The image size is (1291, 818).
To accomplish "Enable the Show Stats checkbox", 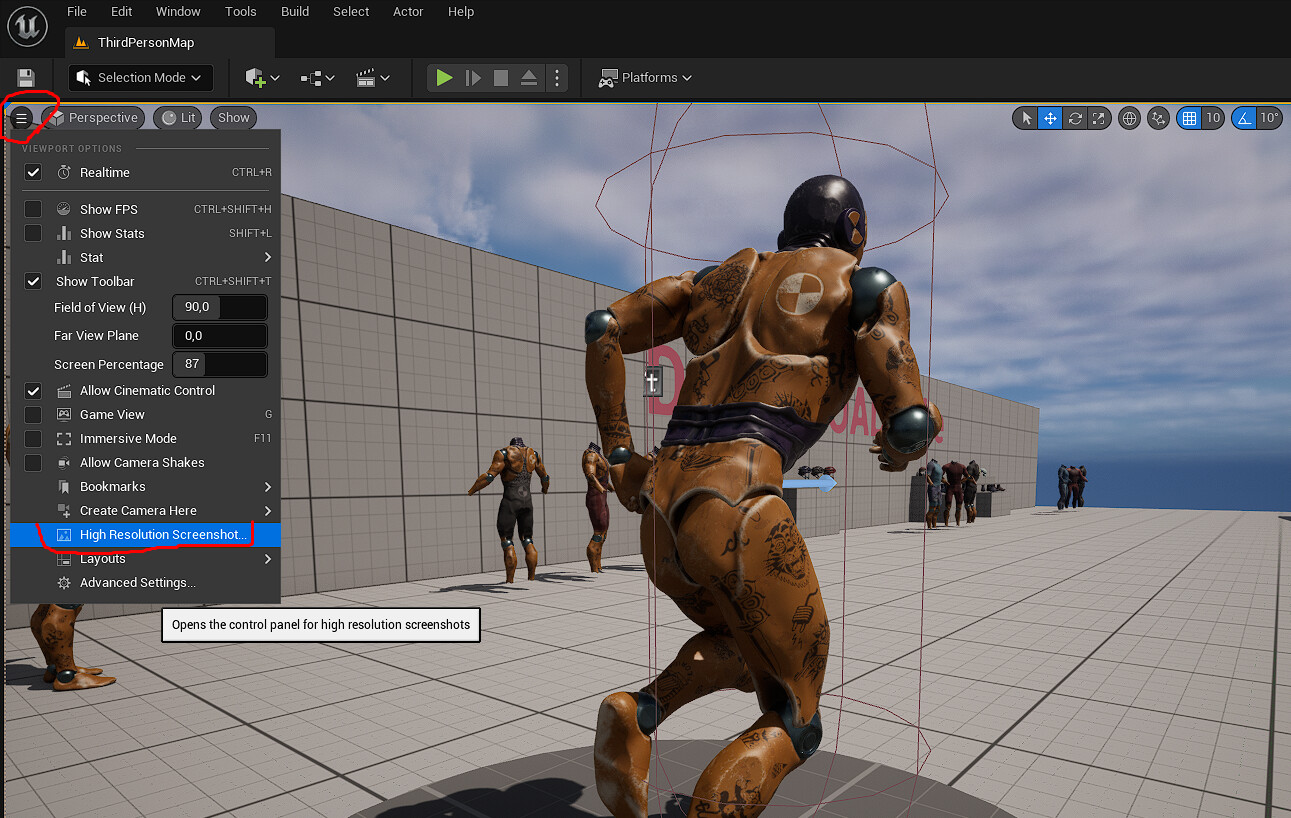I will tap(33, 233).
